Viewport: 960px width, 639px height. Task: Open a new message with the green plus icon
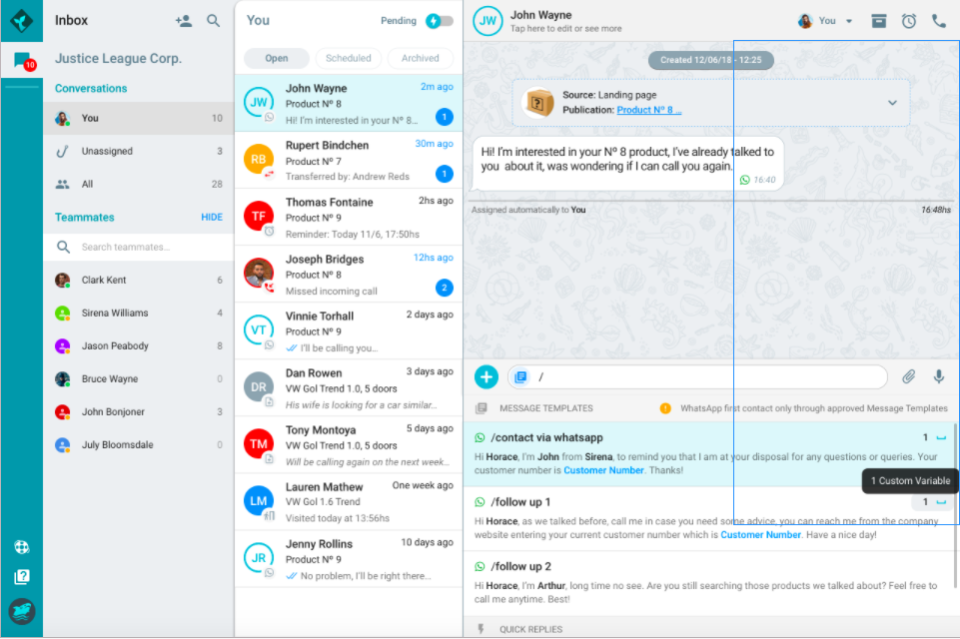(x=487, y=377)
